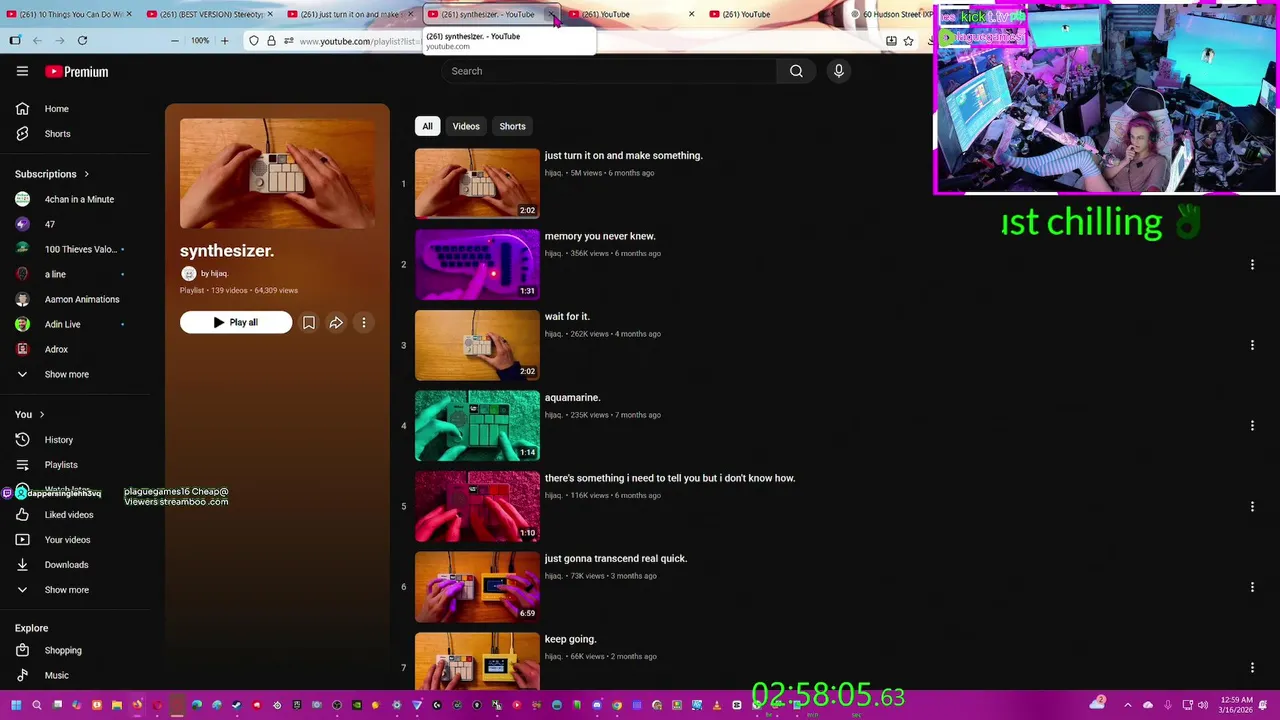The width and height of the screenshot is (1280, 720).
Task: Bookmark this page with the star icon
Action: pos(908,41)
